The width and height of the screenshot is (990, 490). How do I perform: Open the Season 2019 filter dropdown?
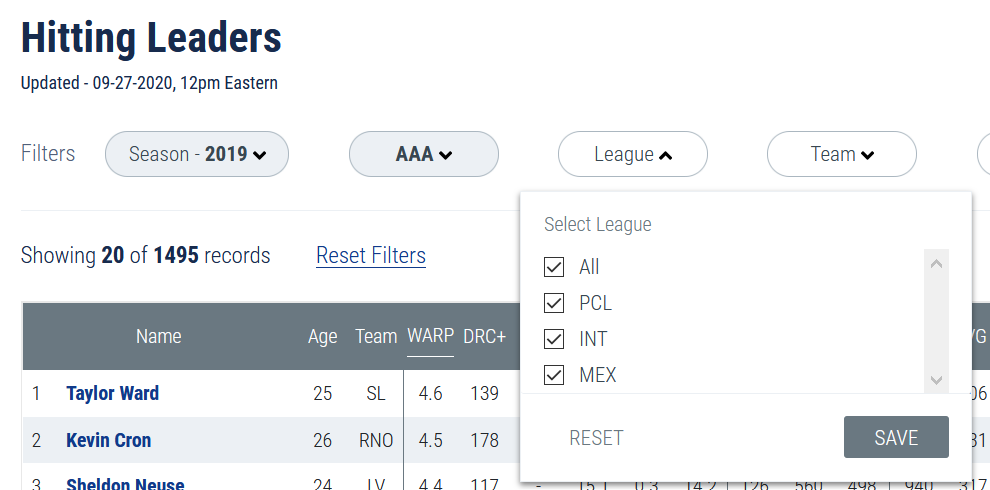(197, 154)
